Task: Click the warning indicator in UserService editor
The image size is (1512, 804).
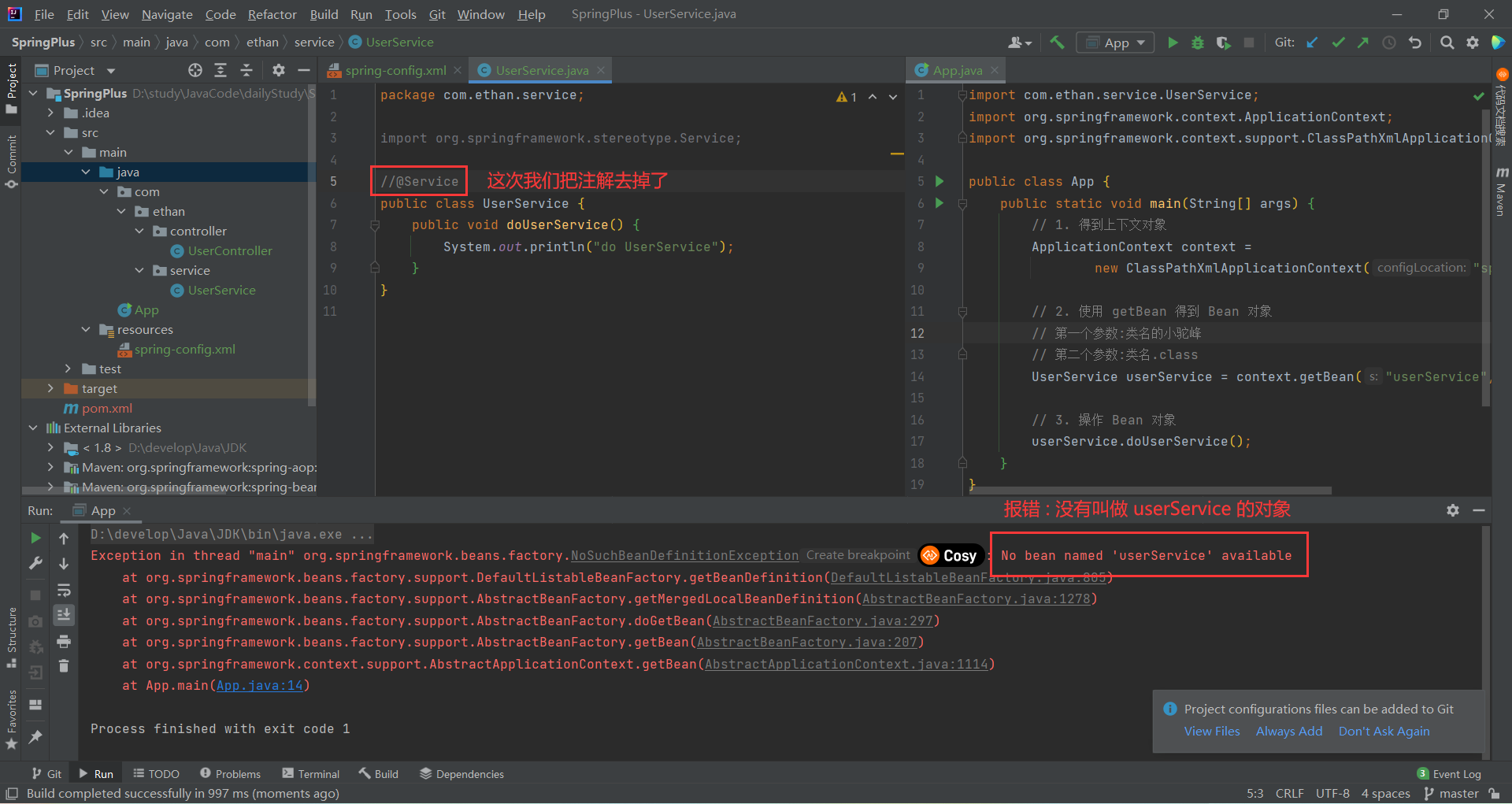Action: click(x=847, y=97)
